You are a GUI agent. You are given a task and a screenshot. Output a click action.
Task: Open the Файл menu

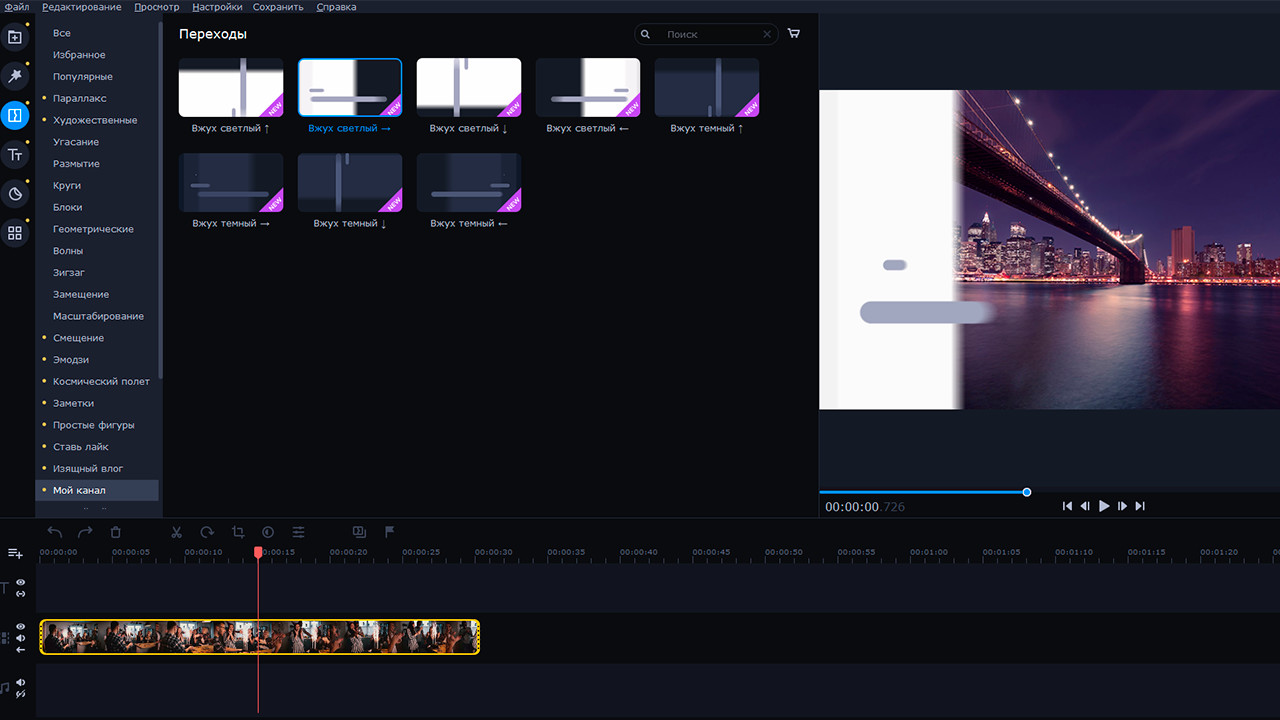click(15, 6)
